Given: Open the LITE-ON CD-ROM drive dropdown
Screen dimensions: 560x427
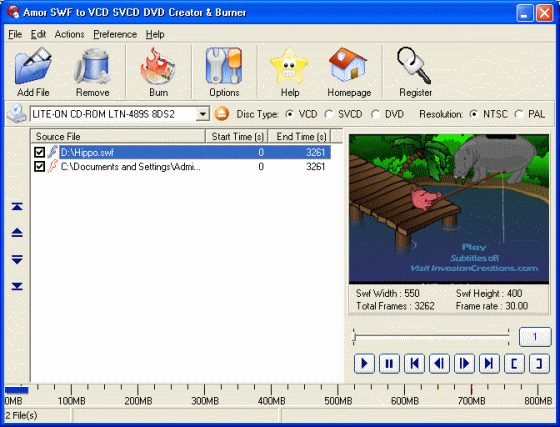Looking at the screenshot, I should 202,114.
